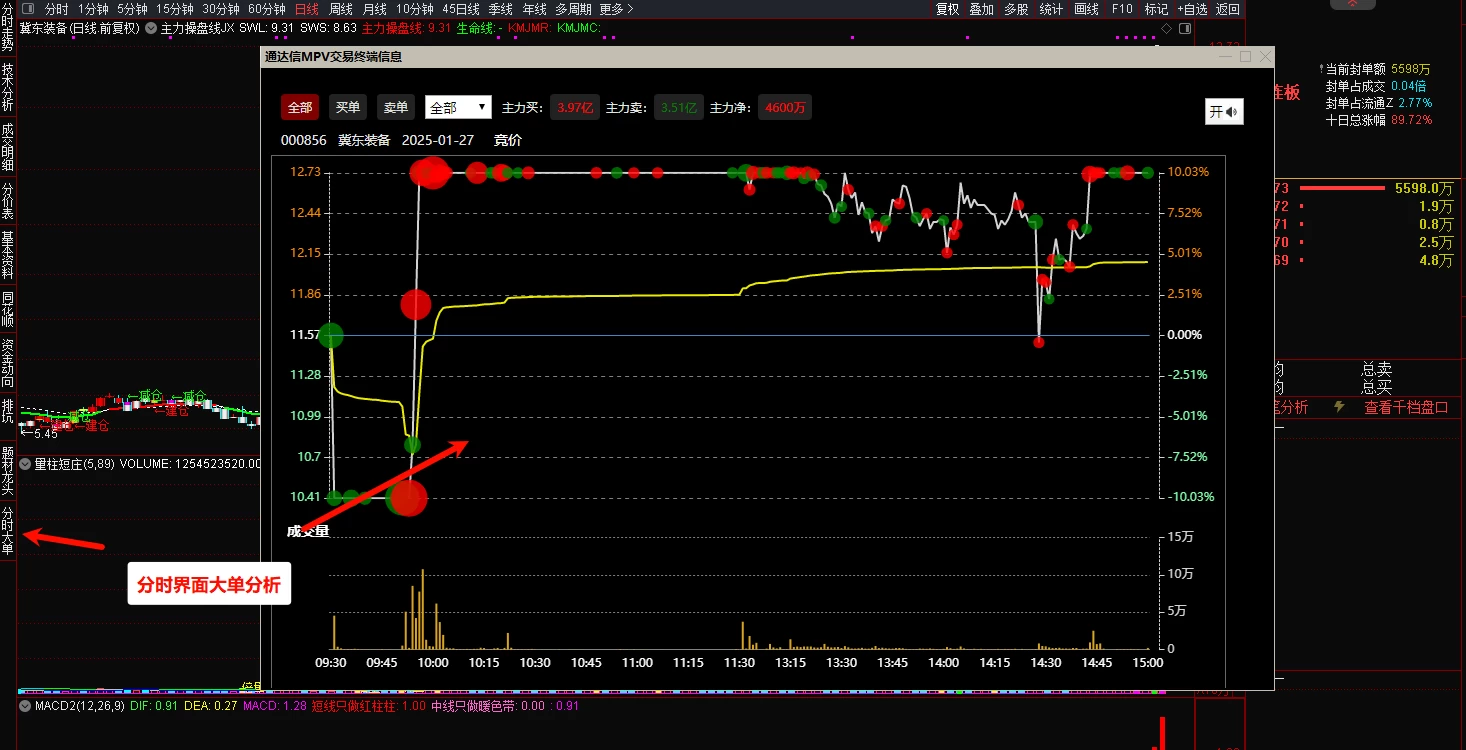
Task: Switch to the 5分钟 period tab
Action: pyautogui.click(x=132, y=9)
